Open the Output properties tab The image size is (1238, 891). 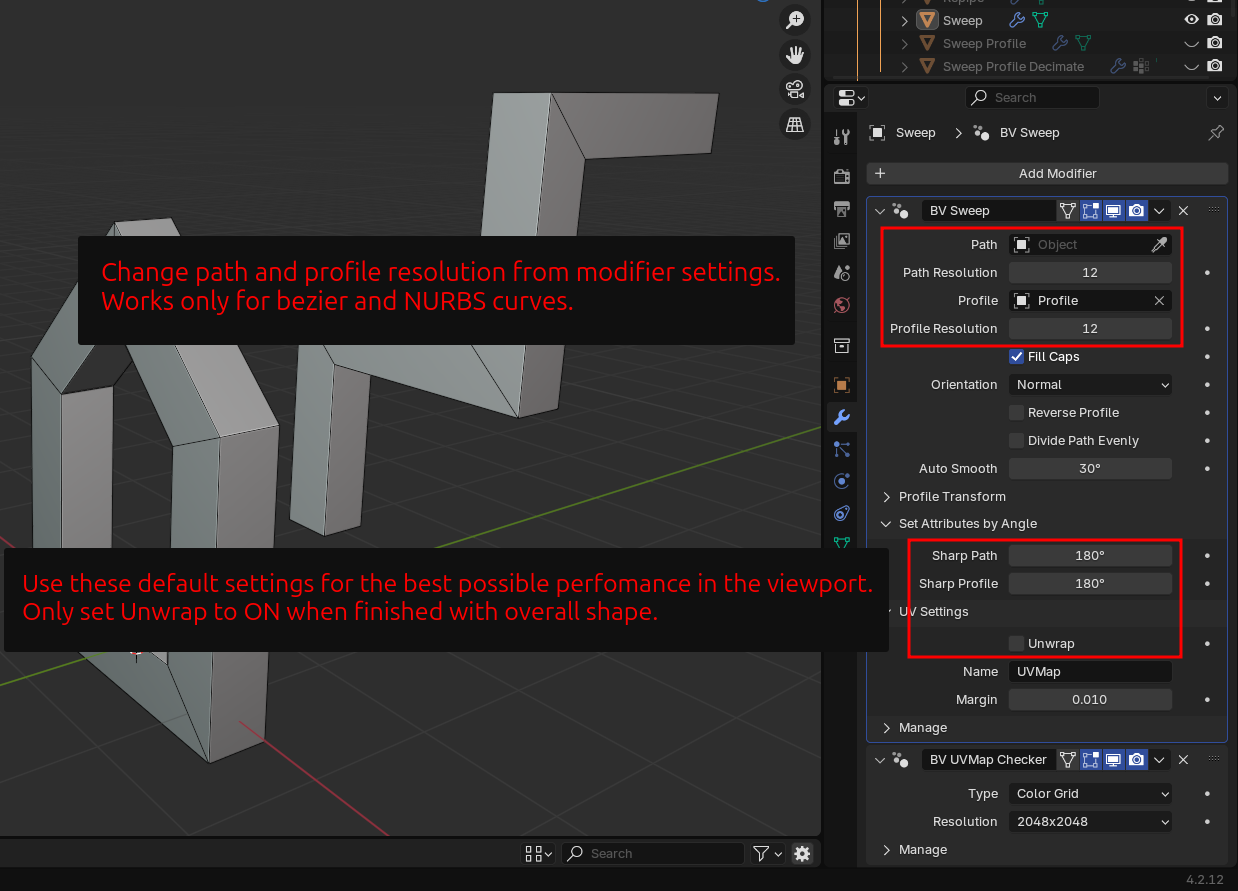point(842,208)
